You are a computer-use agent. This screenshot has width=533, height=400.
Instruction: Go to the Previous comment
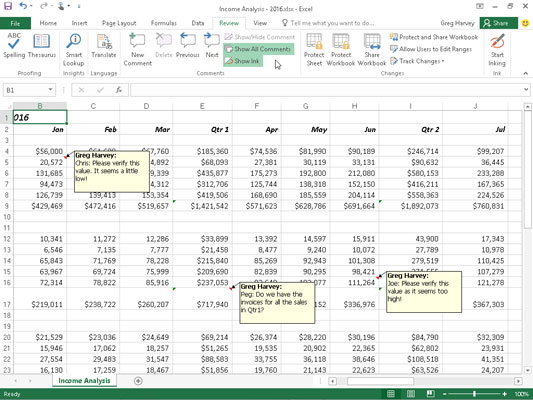coord(187,45)
